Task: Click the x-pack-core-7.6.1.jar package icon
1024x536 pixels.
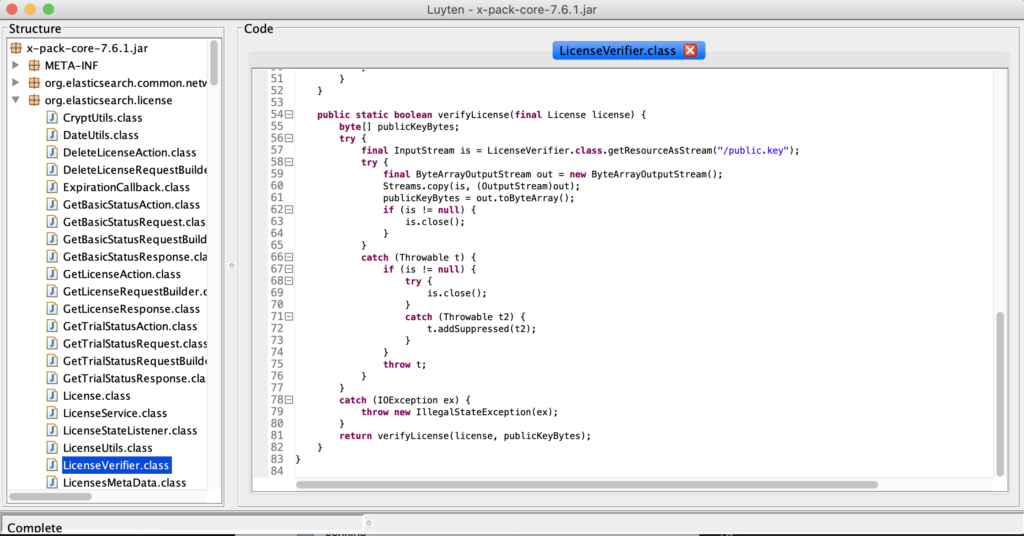Action: click(x=16, y=48)
